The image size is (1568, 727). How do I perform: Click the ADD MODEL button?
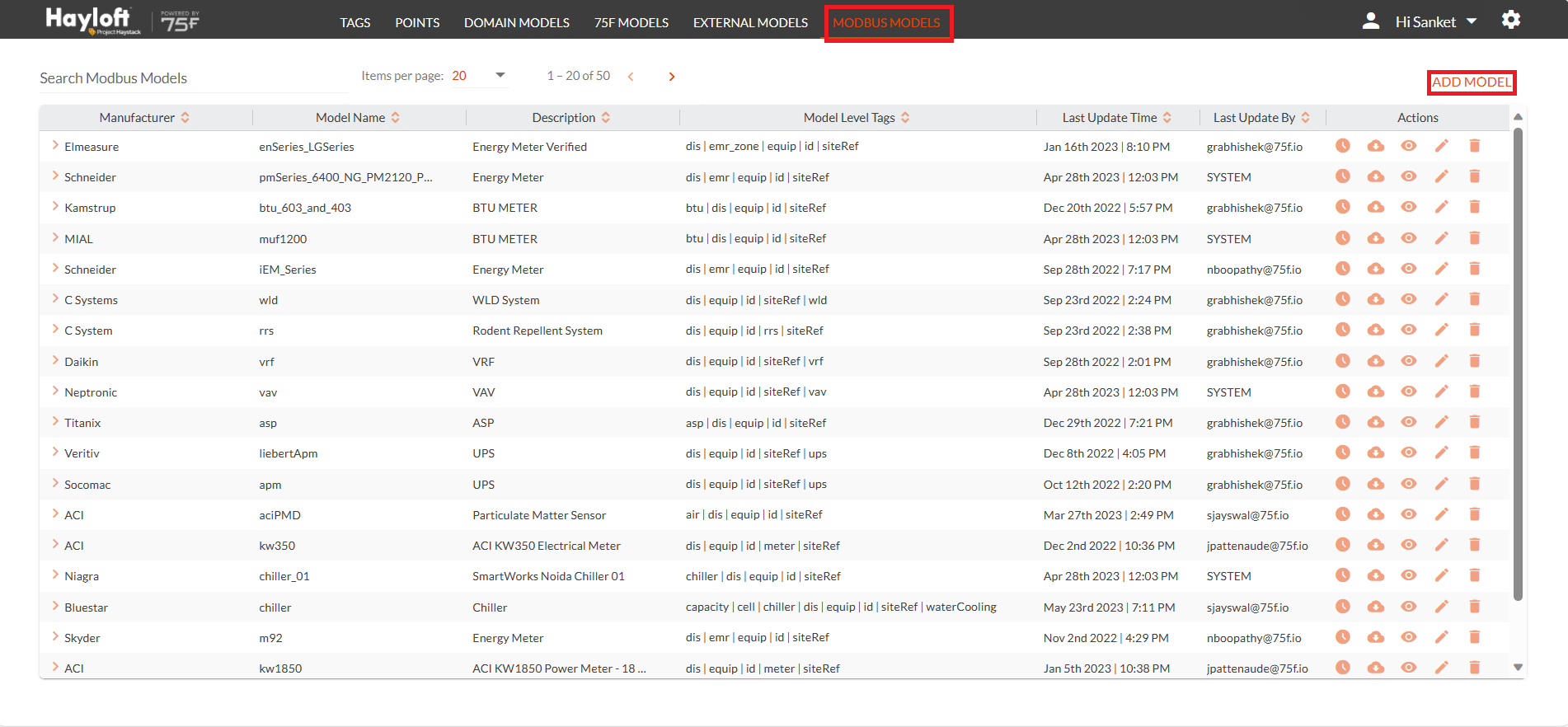[1472, 82]
